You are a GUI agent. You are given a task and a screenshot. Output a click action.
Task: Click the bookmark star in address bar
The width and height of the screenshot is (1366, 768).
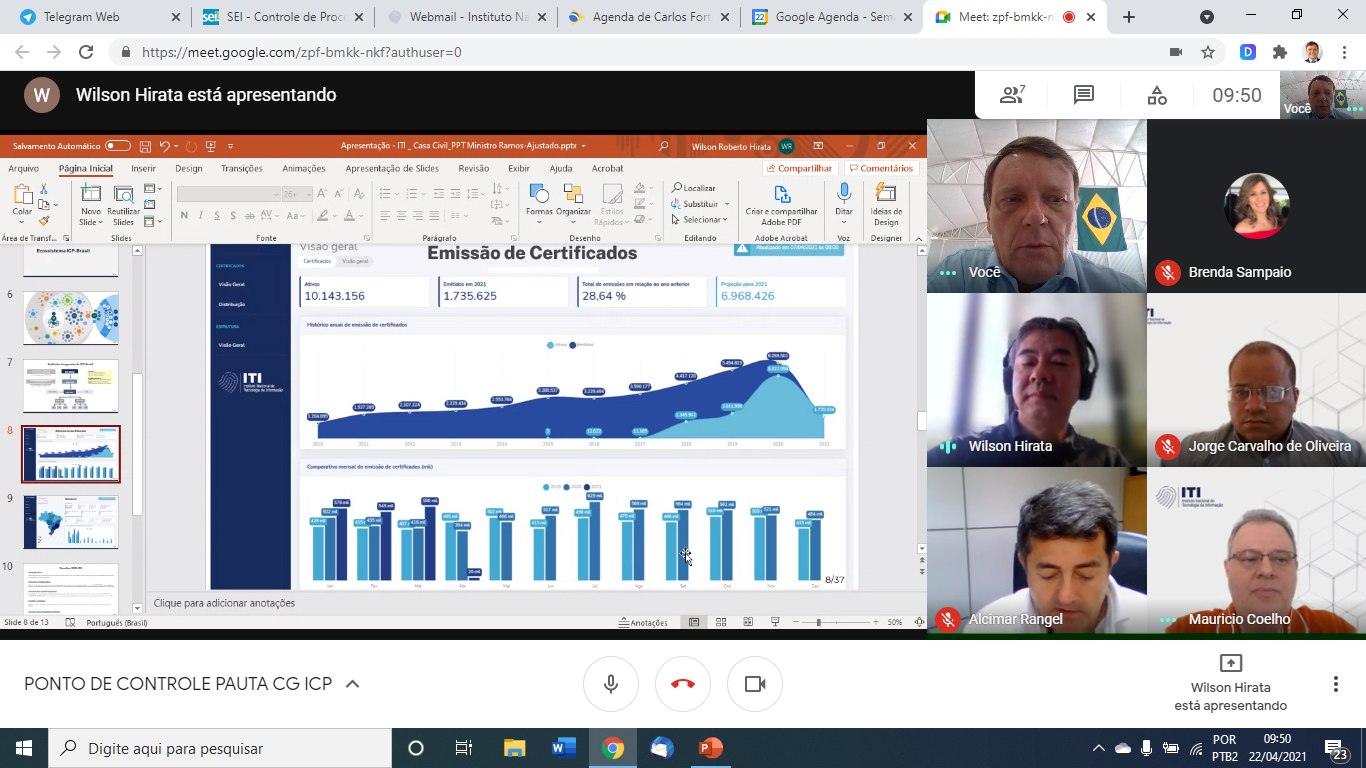(x=1208, y=52)
